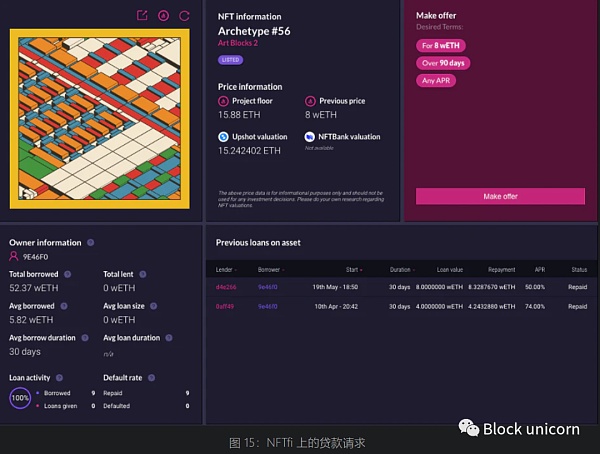Select the Over 90 days term pill
Viewport: 600px width, 454px height.
click(443, 63)
